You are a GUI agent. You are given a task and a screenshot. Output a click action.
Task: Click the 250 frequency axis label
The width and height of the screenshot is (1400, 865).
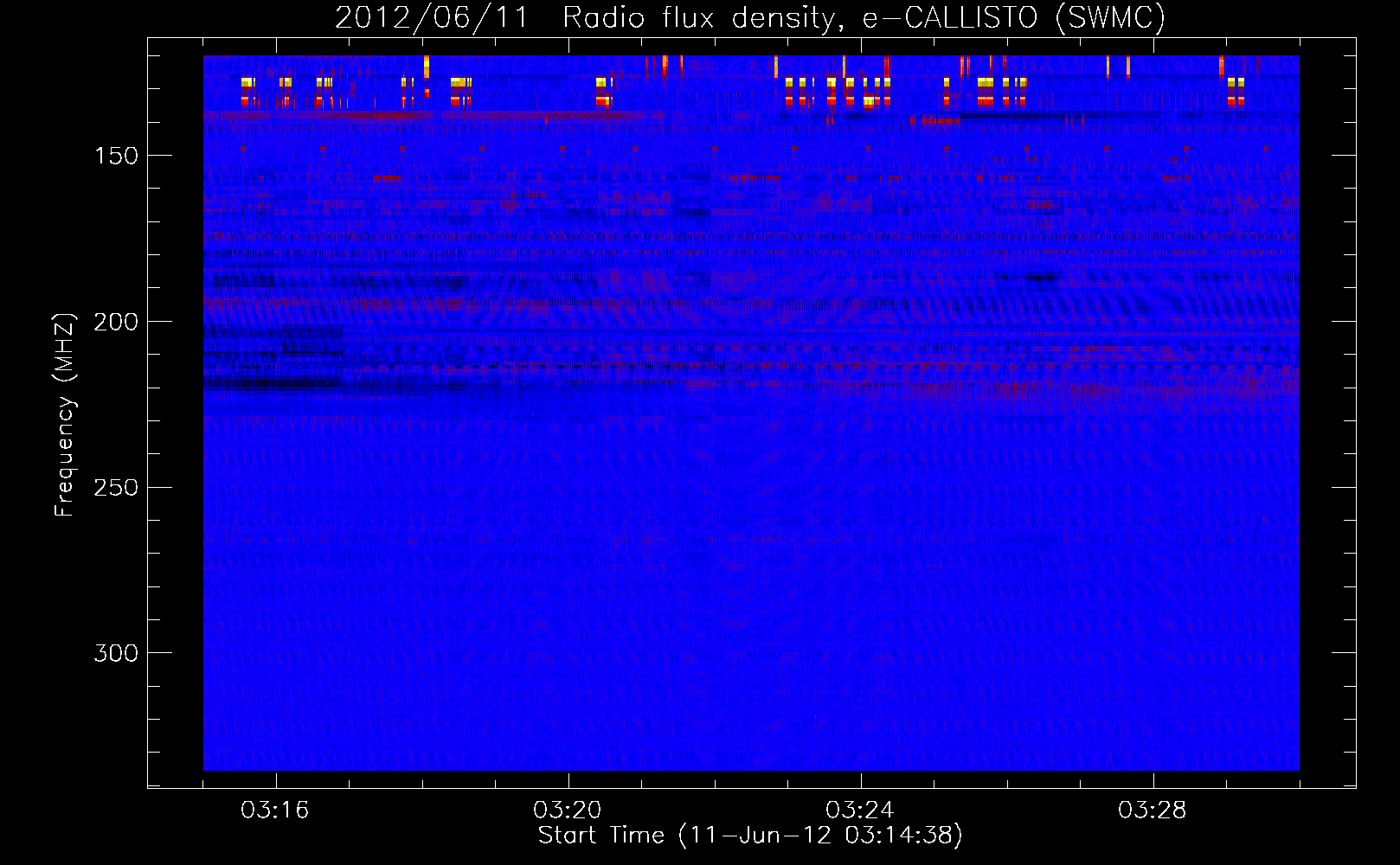pos(116,488)
